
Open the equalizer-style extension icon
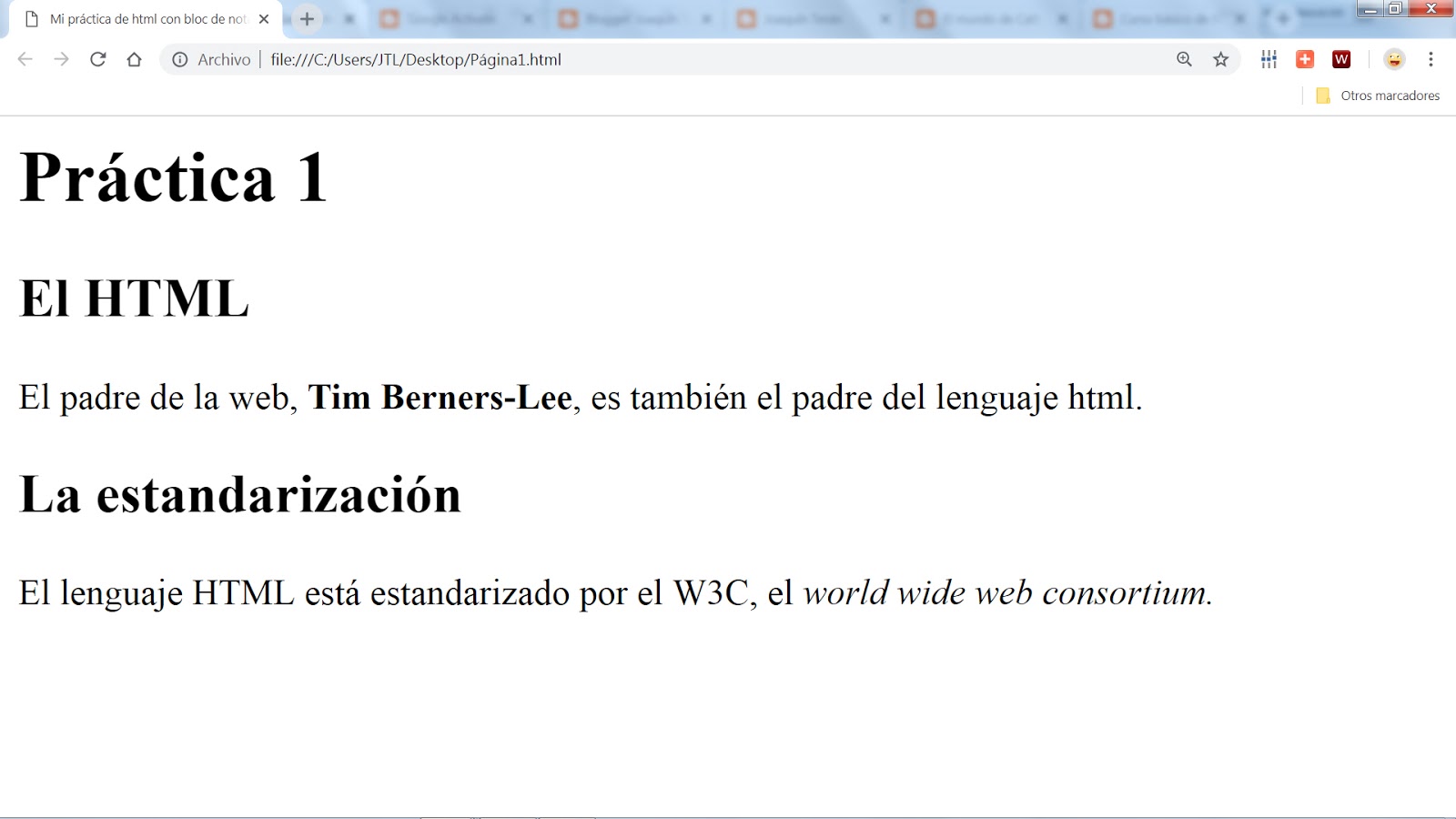tap(1269, 59)
